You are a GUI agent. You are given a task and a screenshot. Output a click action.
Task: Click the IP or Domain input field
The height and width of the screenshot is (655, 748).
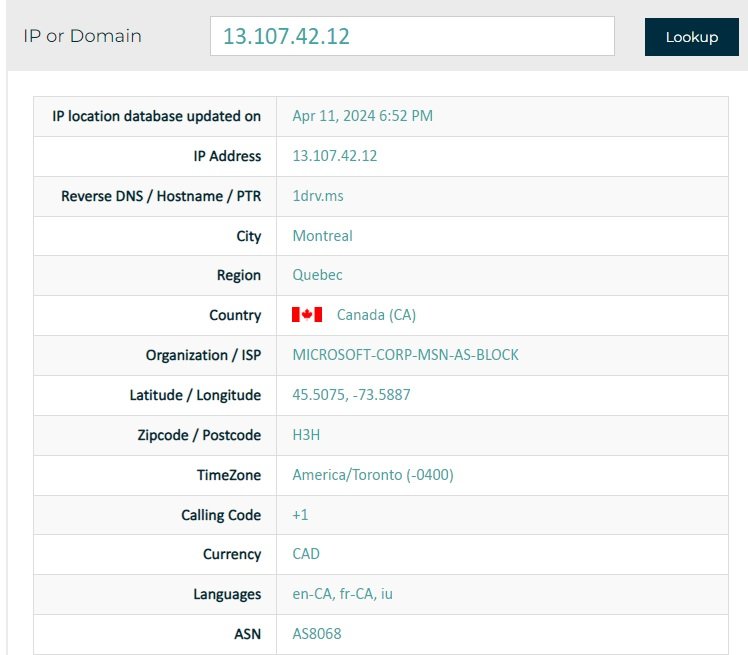click(x=411, y=36)
